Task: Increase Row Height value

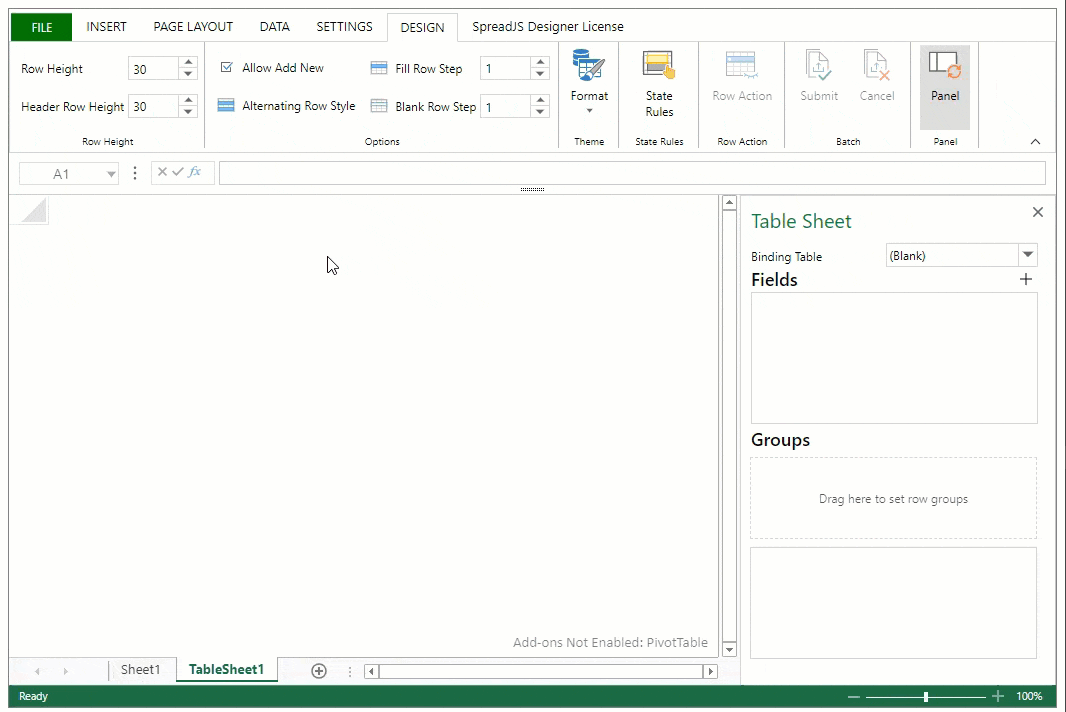Action: click(x=188, y=63)
